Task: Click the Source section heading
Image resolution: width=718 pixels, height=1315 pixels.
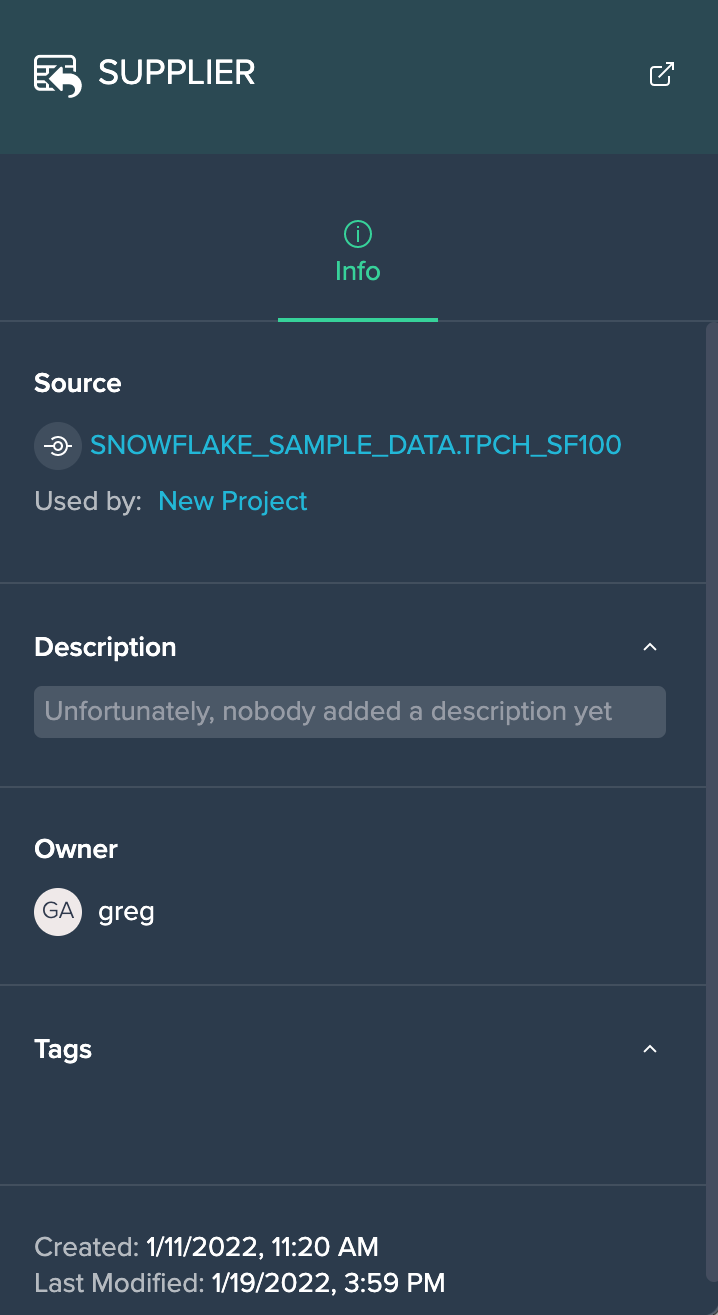Action: pos(78,383)
